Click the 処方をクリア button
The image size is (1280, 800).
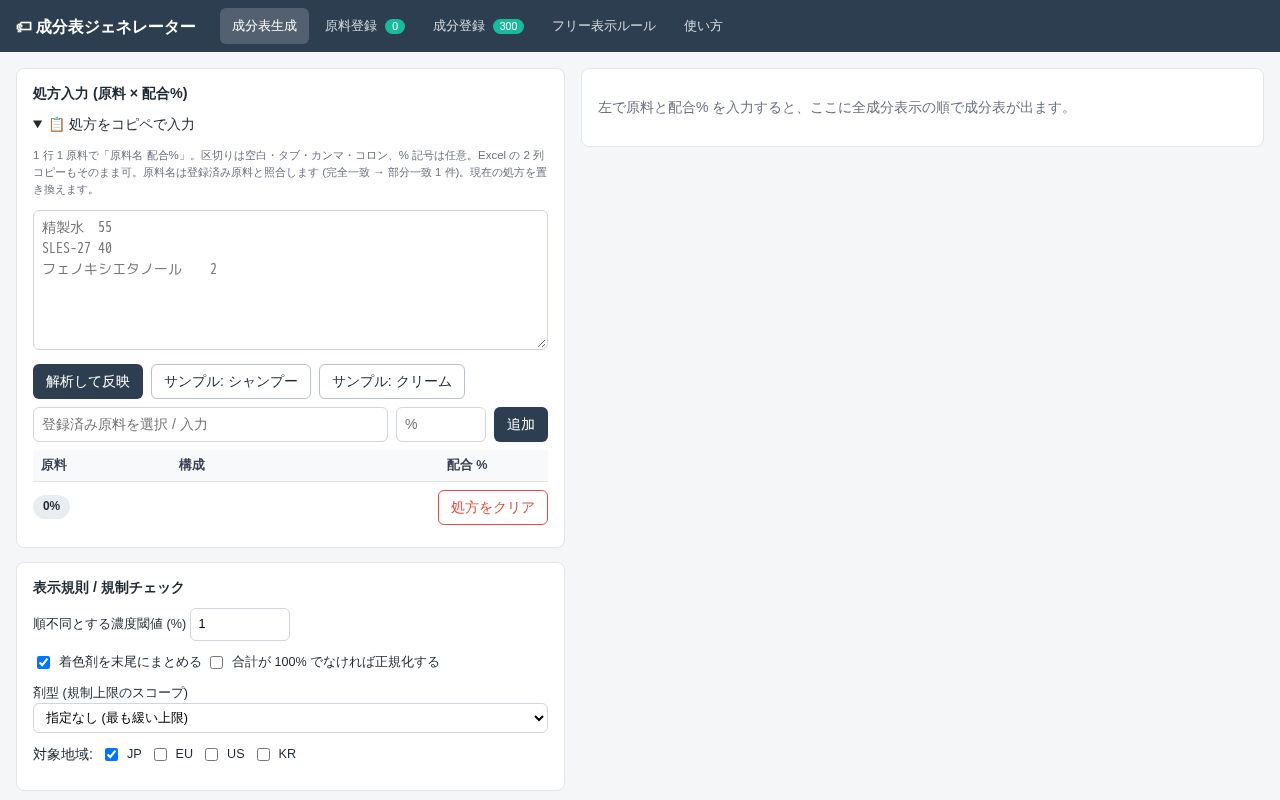coord(493,507)
